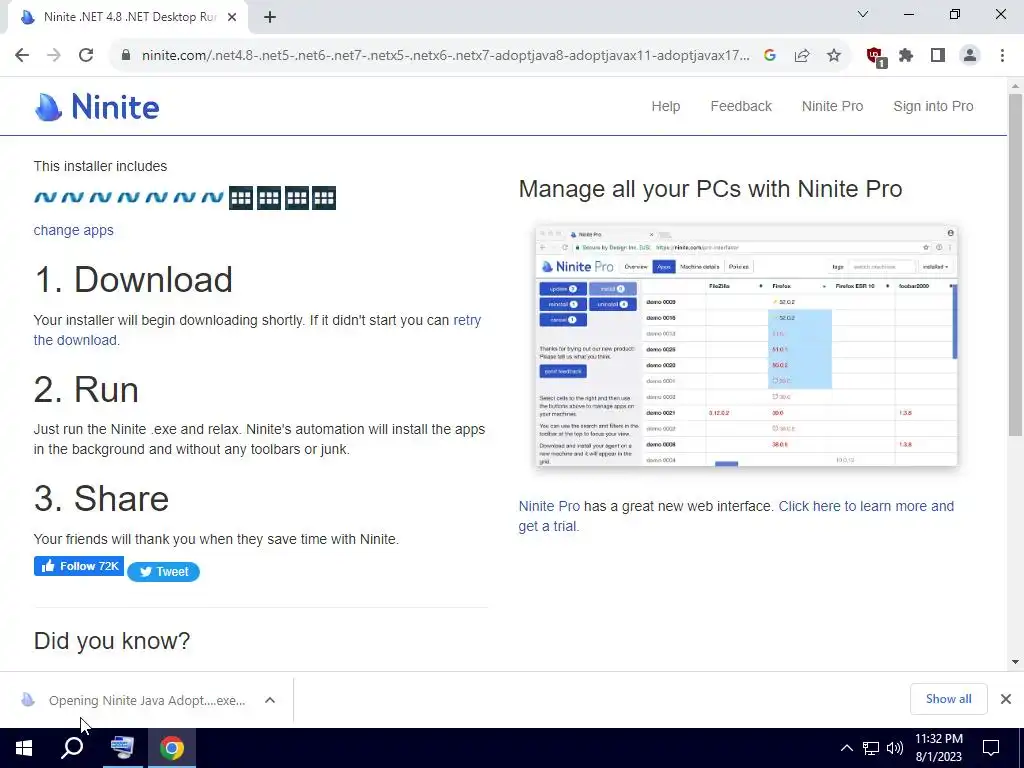Image resolution: width=1024 pixels, height=768 pixels.
Task: Open the Feedback link
Action: (741, 106)
